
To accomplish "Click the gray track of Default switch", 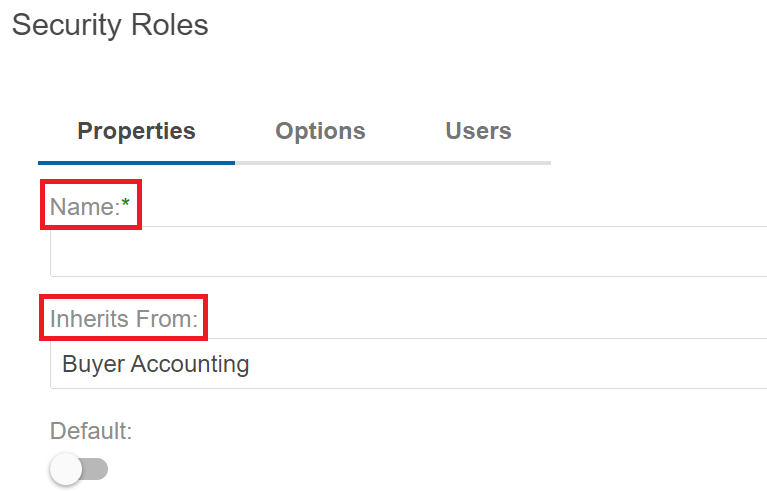I will coord(98,469).
